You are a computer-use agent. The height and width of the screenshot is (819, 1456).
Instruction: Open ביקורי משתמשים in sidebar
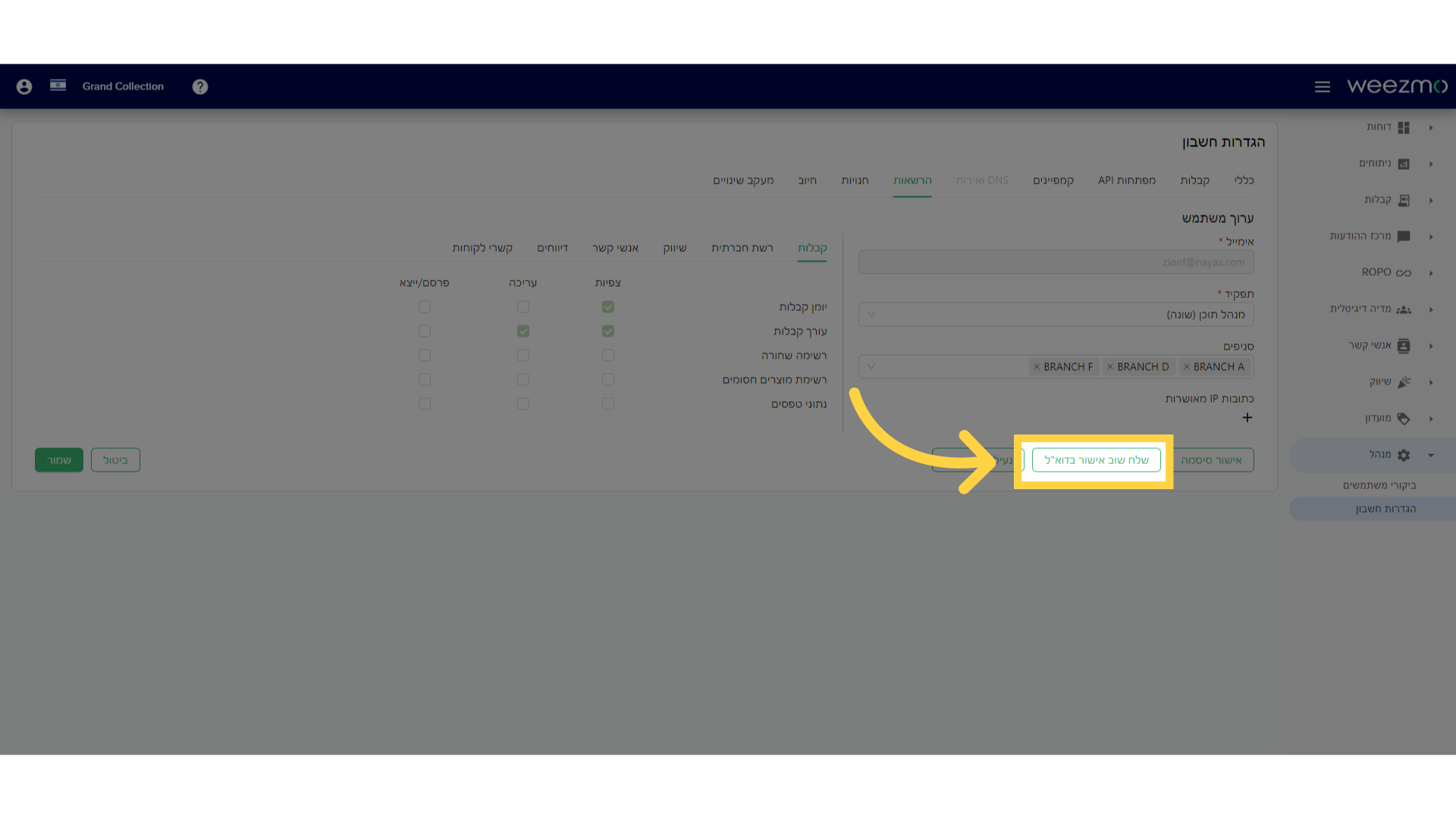[1379, 485]
